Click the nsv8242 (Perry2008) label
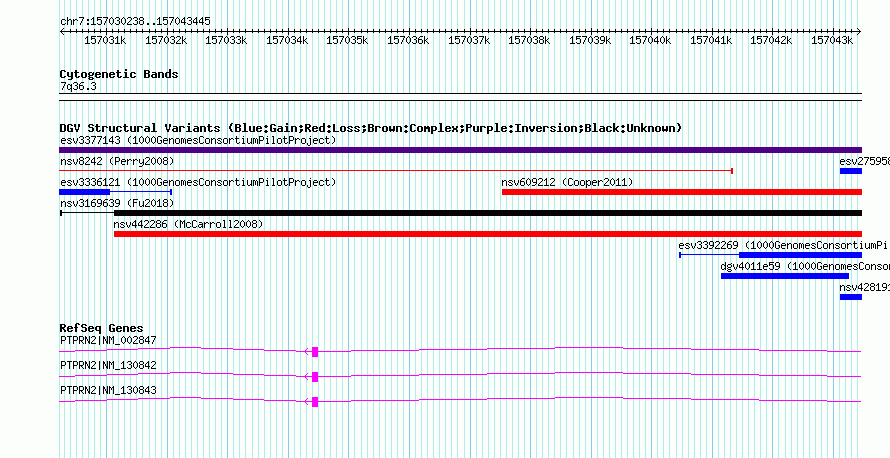890x458 pixels. pos(117,161)
